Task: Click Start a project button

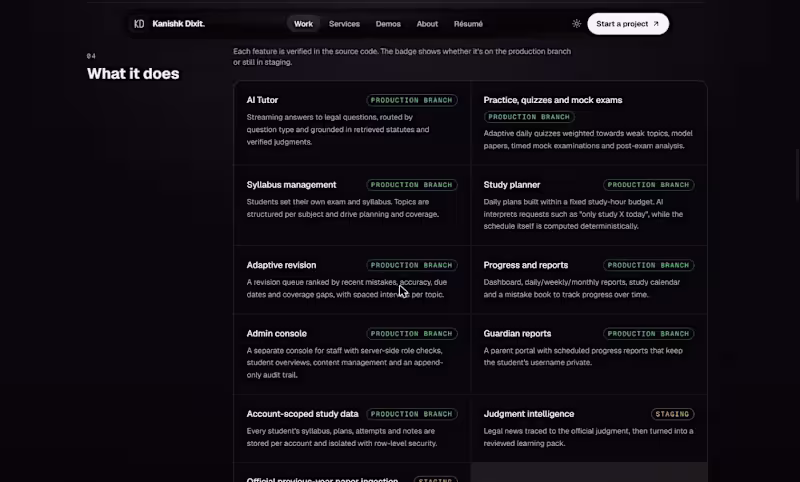Action: 628,24
